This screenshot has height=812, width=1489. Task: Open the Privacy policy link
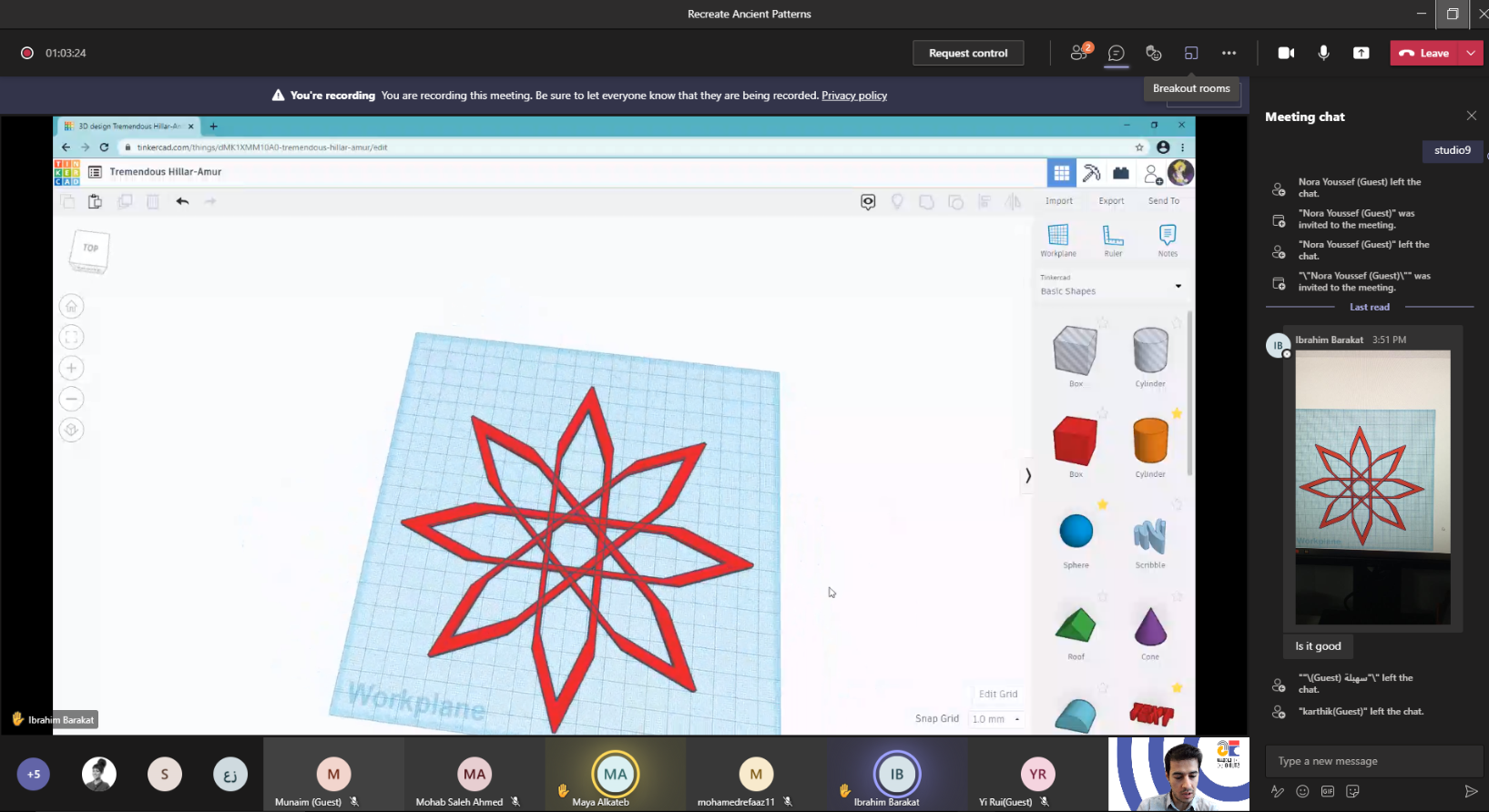point(854,96)
